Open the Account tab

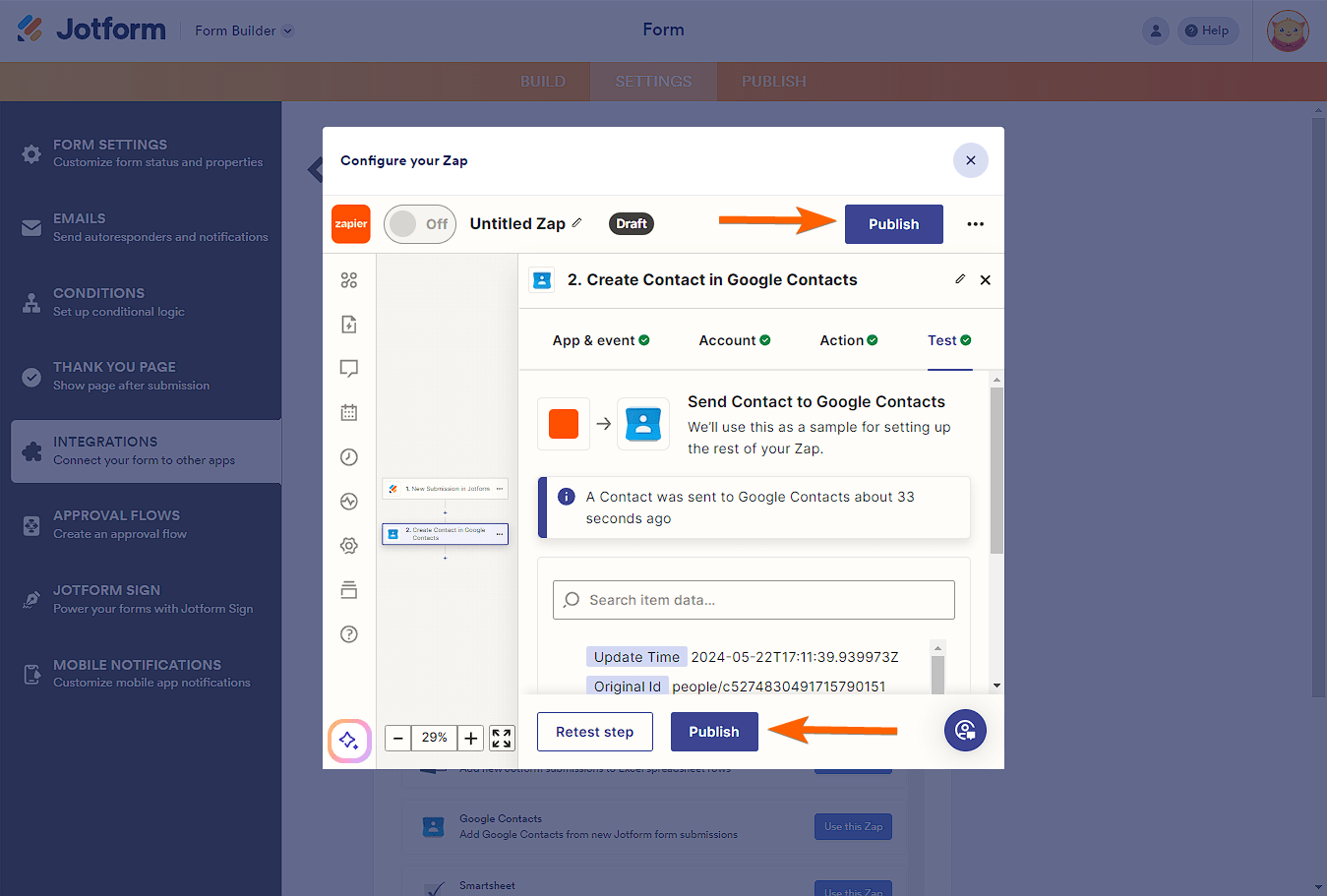pos(735,340)
